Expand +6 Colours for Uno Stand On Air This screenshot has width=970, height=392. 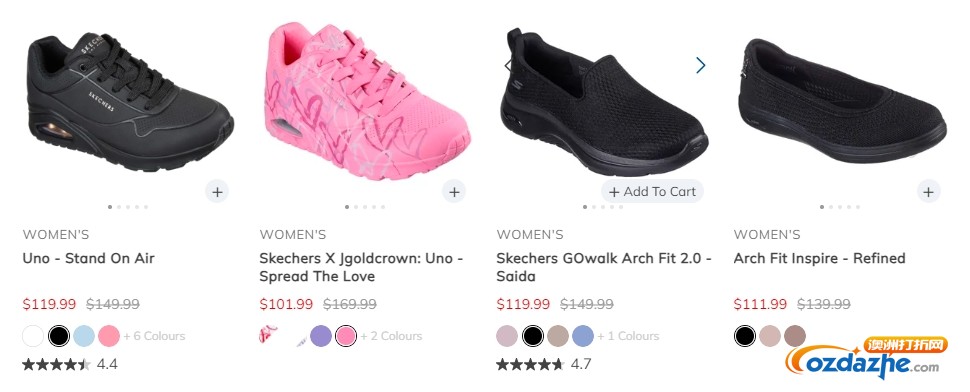[154, 336]
